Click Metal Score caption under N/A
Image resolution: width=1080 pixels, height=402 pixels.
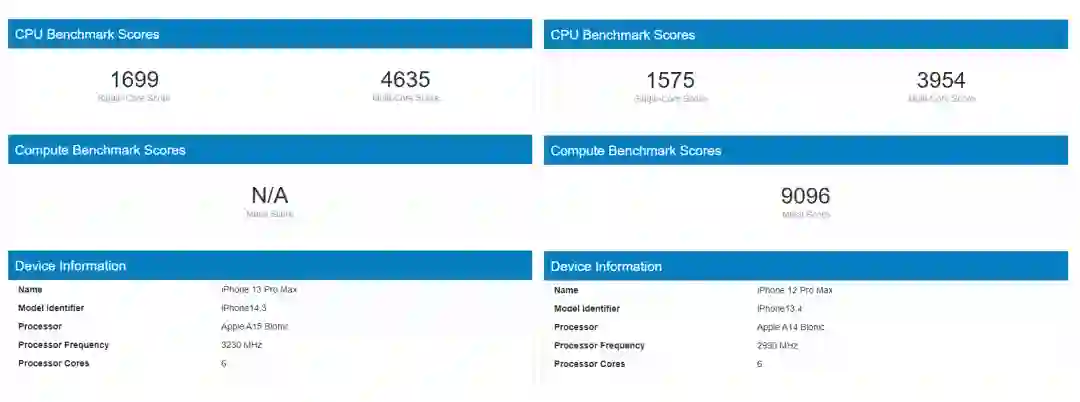click(x=269, y=213)
